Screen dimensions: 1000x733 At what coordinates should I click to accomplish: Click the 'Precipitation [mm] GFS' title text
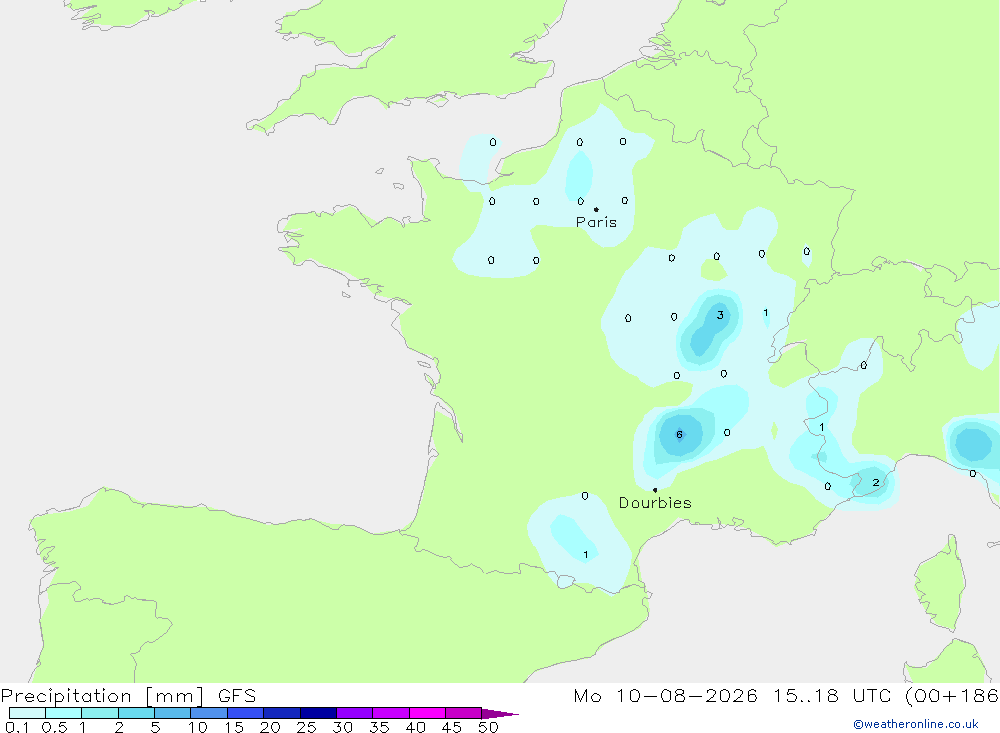click(128, 696)
